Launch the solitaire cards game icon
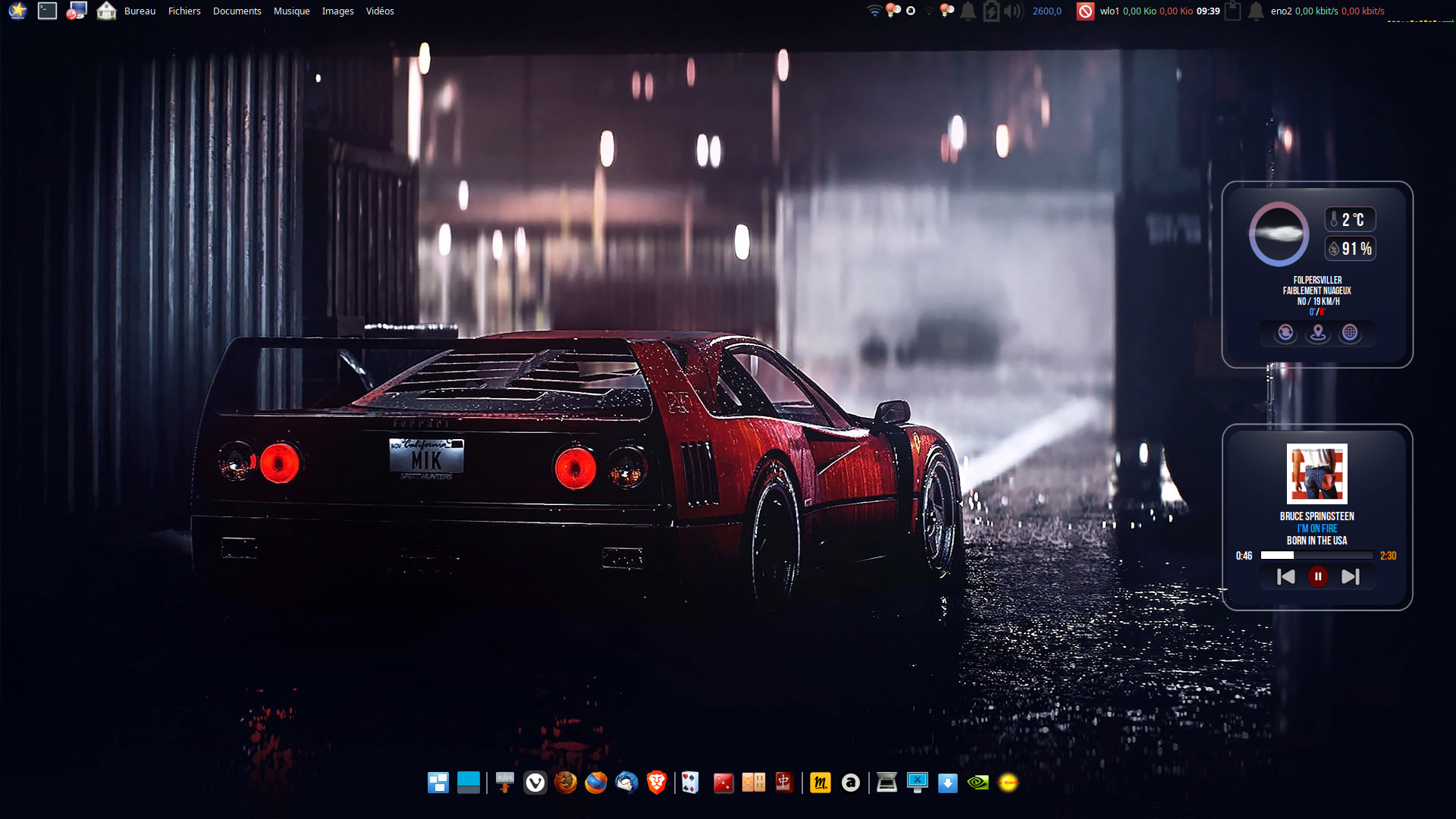The height and width of the screenshot is (819, 1456). [690, 783]
